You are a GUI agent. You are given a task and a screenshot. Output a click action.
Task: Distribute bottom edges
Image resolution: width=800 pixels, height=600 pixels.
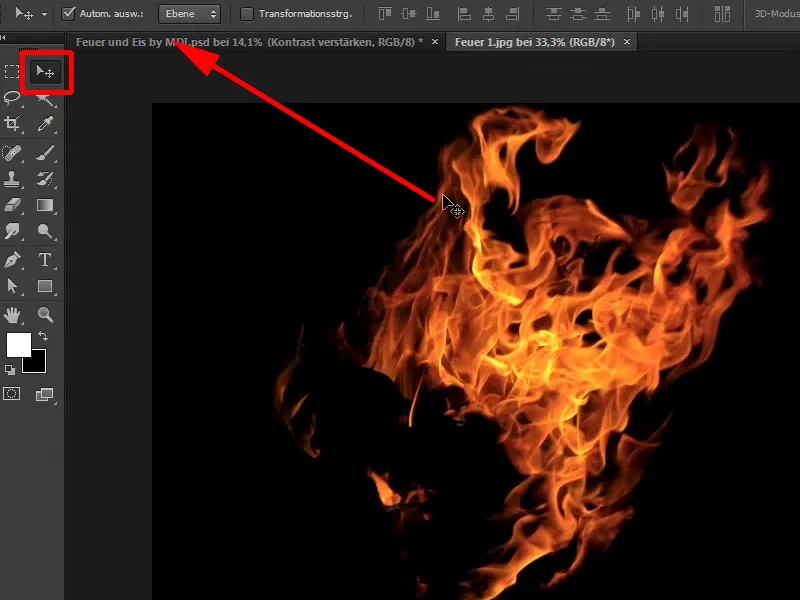[x=602, y=14]
